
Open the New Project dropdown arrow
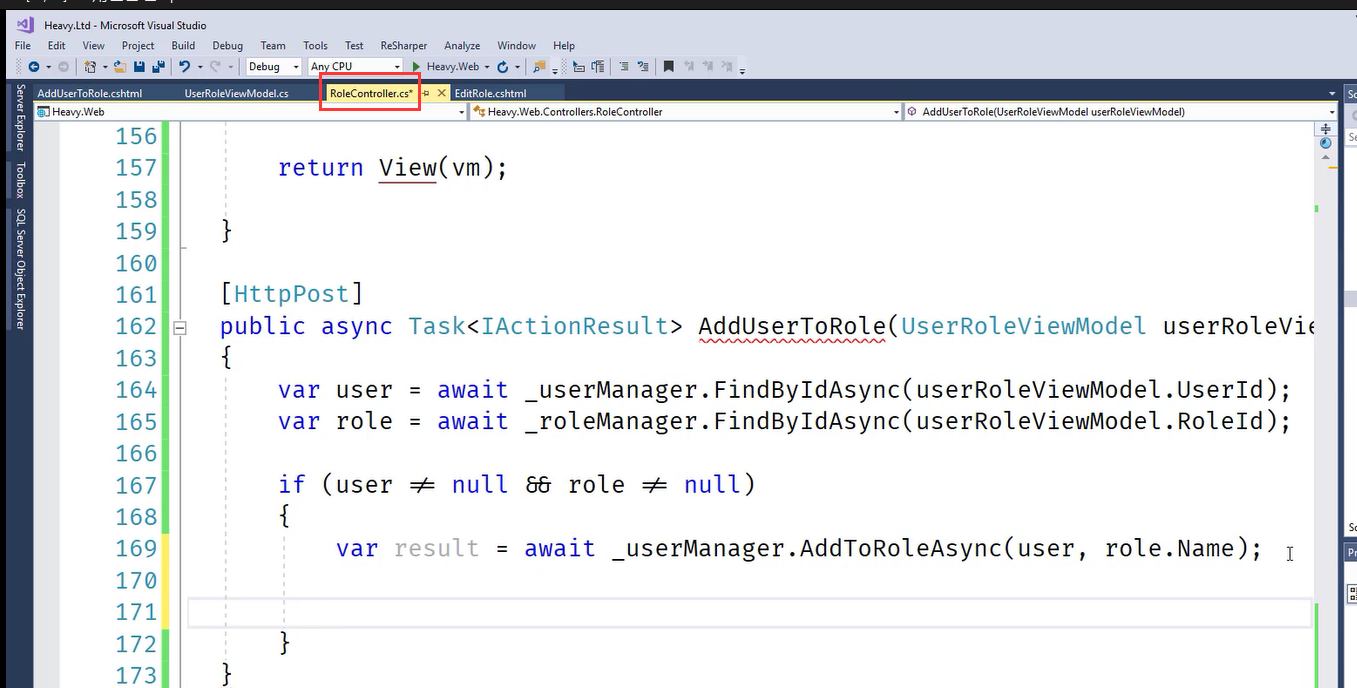point(104,67)
